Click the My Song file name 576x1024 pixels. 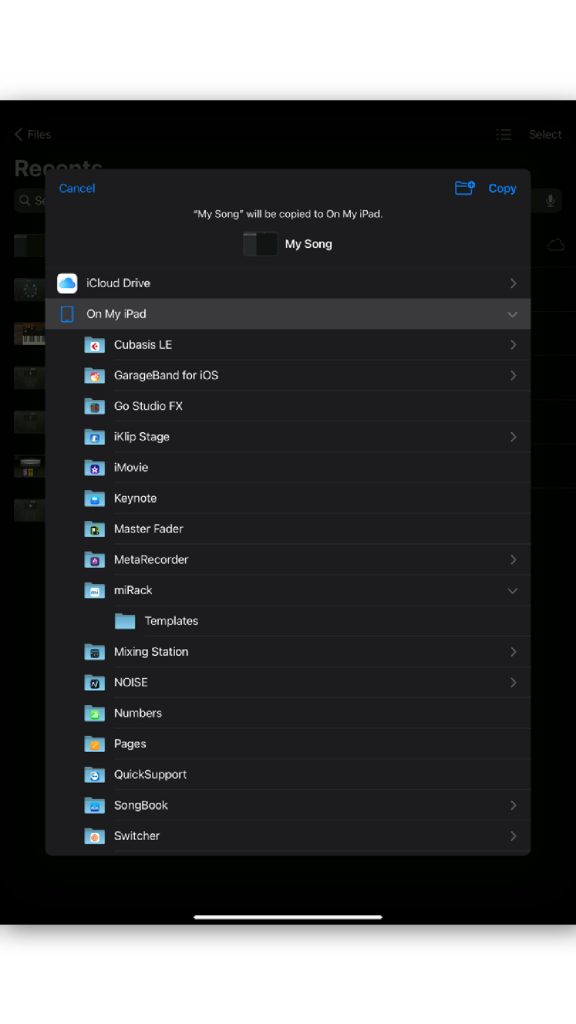(x=308, y=244)
